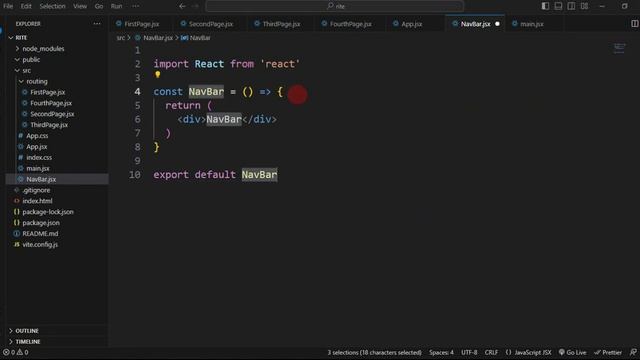Viewport: 640px width, 360px height.
Task: Click the Go Live status button
Action: (x=572, y=352)
